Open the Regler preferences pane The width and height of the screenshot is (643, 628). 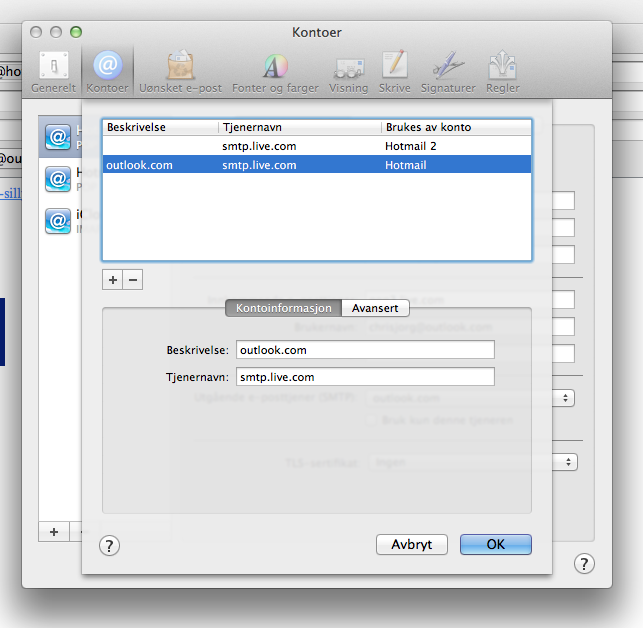click(503, 72)
